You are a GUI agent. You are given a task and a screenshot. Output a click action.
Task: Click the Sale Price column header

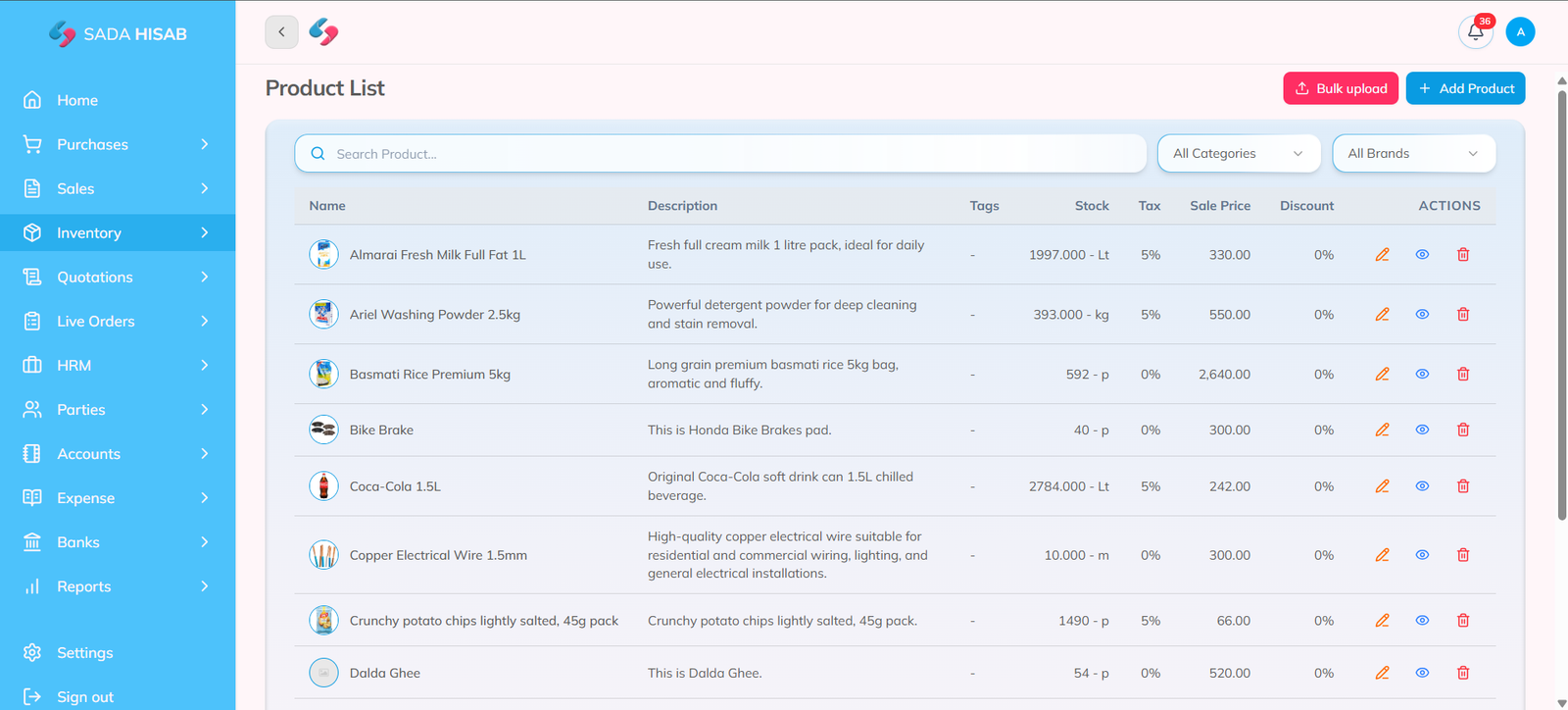[x=1220, y=206]
